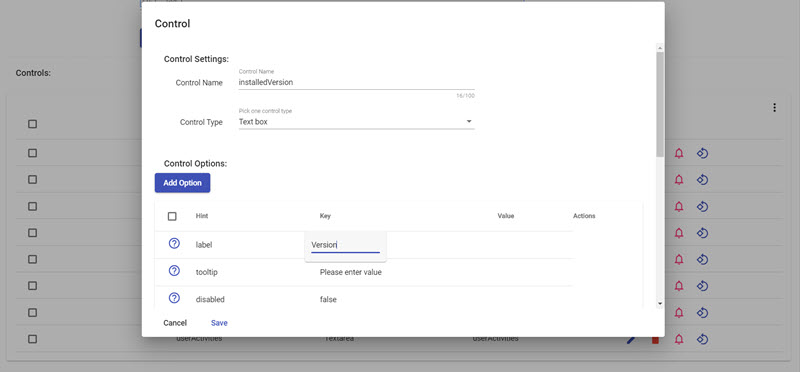Edit the disabled key value 'false'
Image resolution: width=800 pixels, height=372 pixels.
328,300
